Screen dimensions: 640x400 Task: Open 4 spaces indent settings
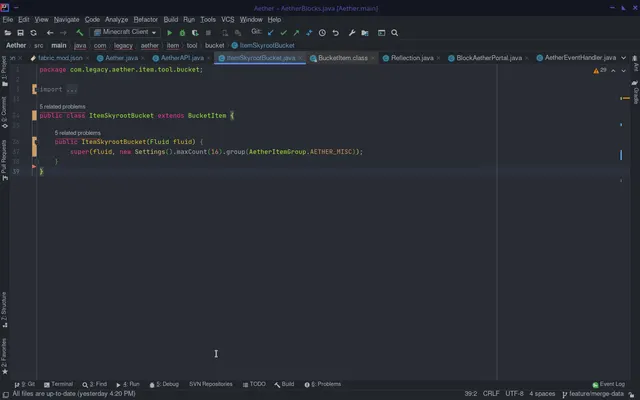coord(542,393)
